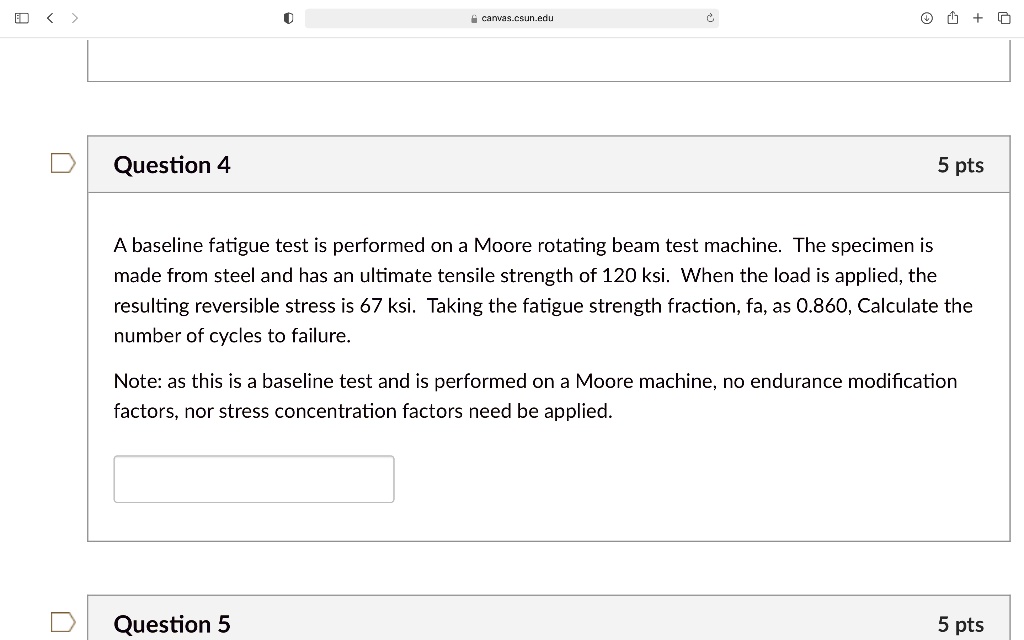Go back using the back chevron
The image size is (1024, 640).
[50, 17]
